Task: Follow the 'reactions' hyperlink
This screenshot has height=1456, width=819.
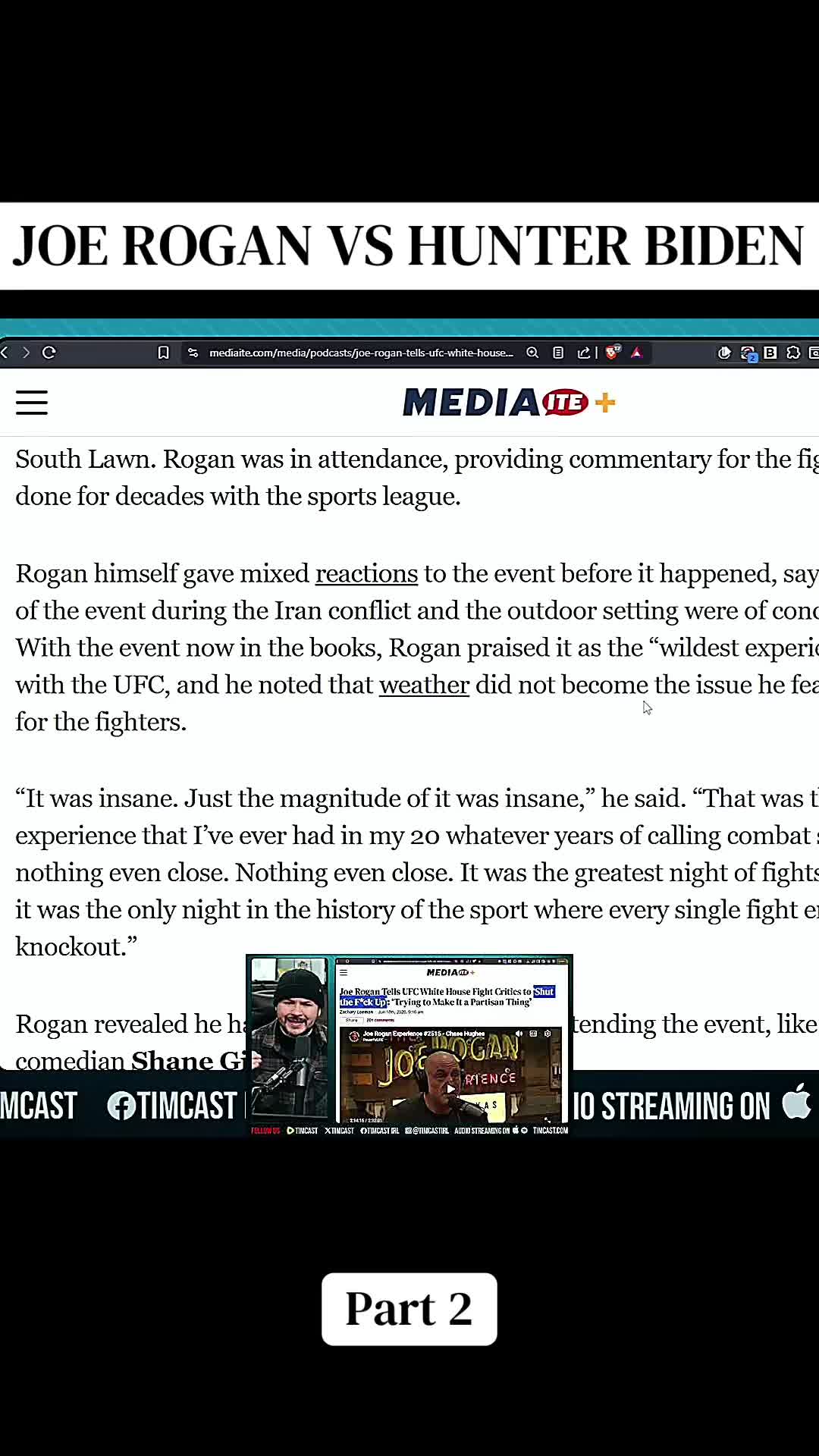Action: [366, 573]
